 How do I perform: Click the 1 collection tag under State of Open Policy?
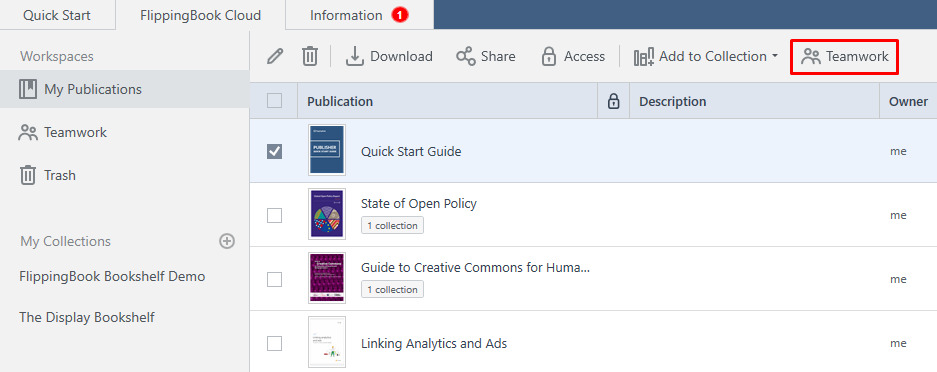click(x=392, y=226)
